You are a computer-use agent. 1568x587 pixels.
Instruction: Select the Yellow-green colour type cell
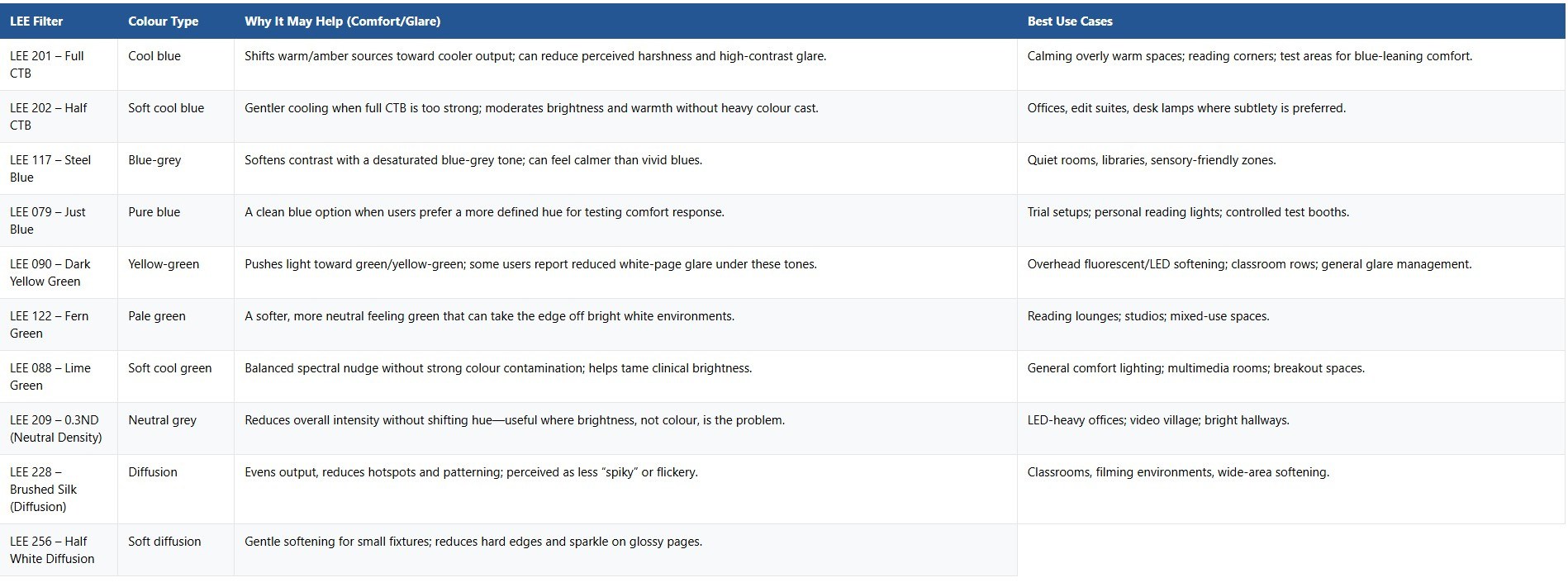click(x=164, y=264)
